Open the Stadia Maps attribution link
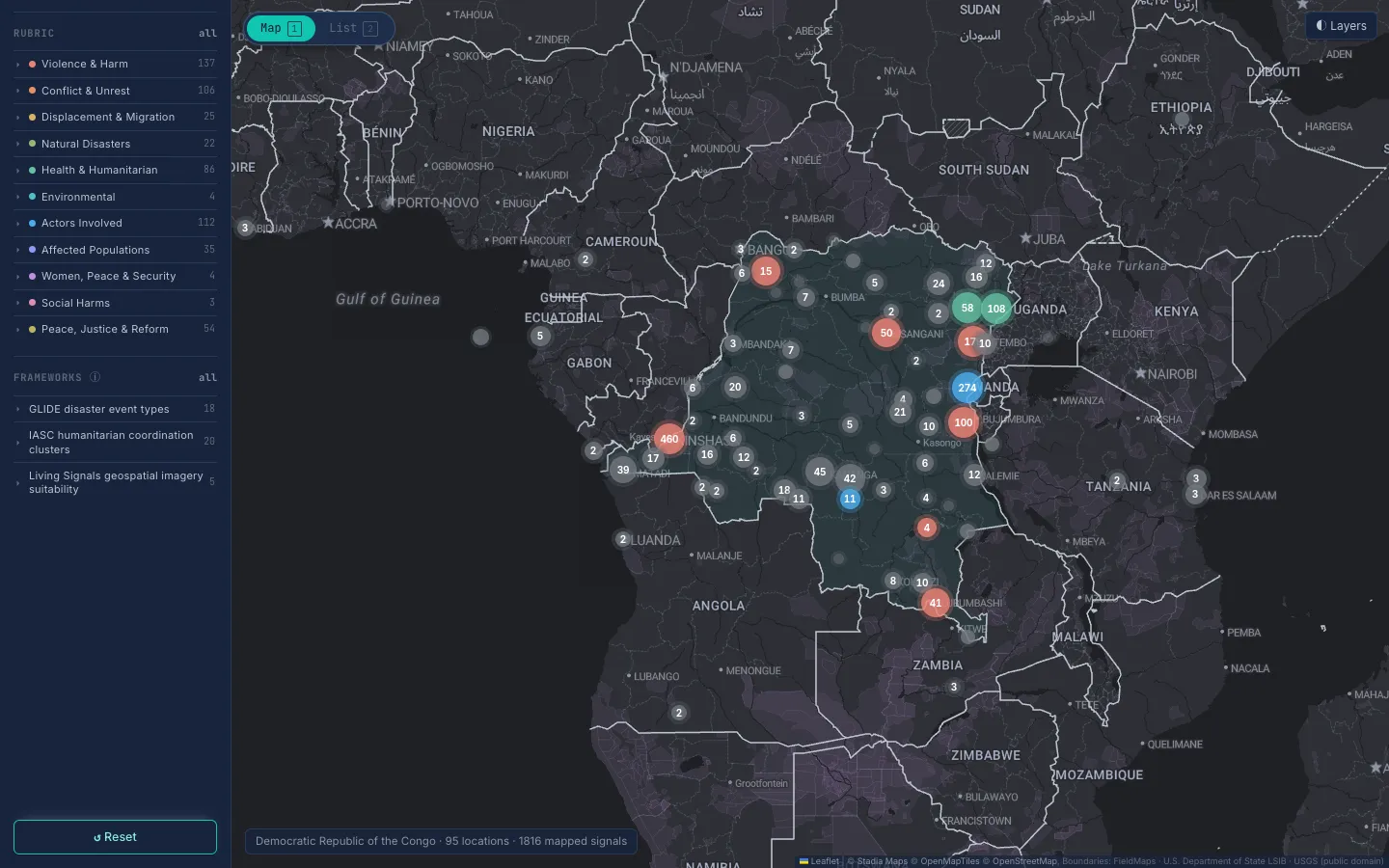 (x=883, y=861)
